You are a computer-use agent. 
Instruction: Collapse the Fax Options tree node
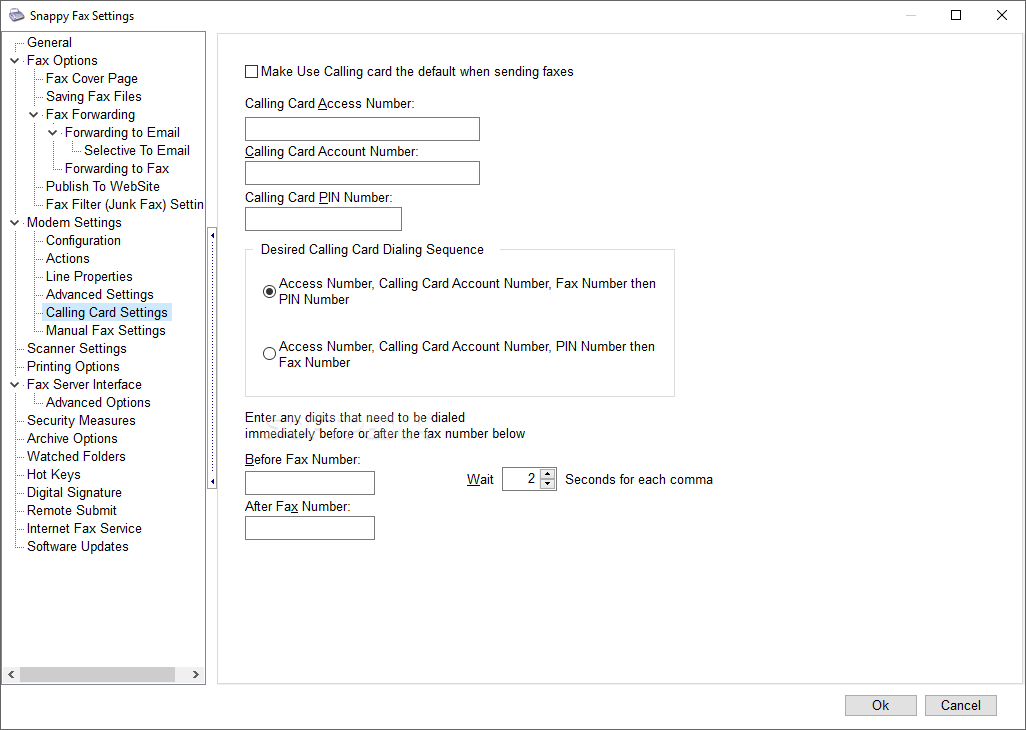tap(14, 61)
